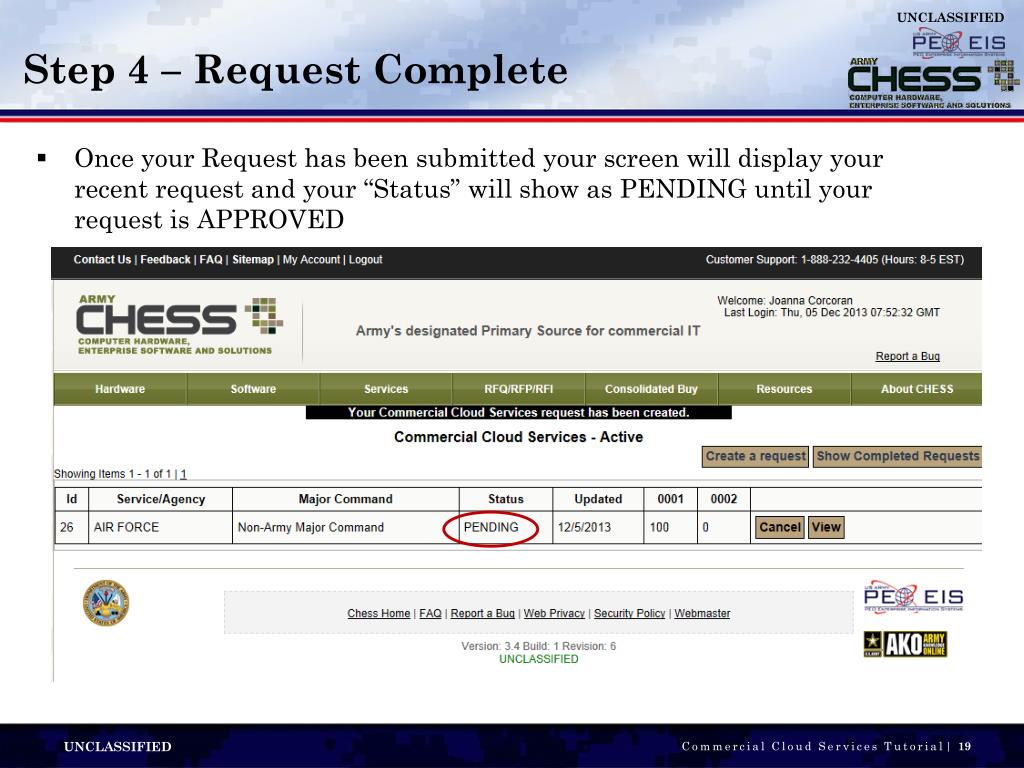Click the Chess Home footer link
The image size is (1024, 768).
pos(379,613)
